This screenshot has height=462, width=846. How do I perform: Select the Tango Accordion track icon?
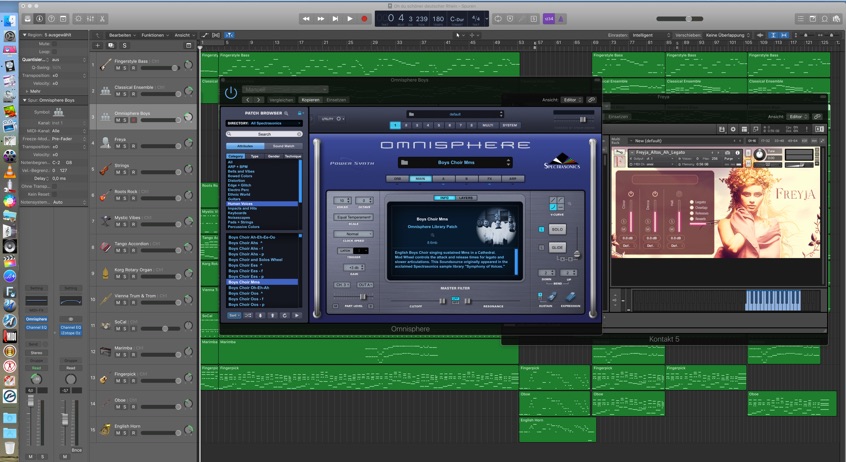(x=105, y=247)
